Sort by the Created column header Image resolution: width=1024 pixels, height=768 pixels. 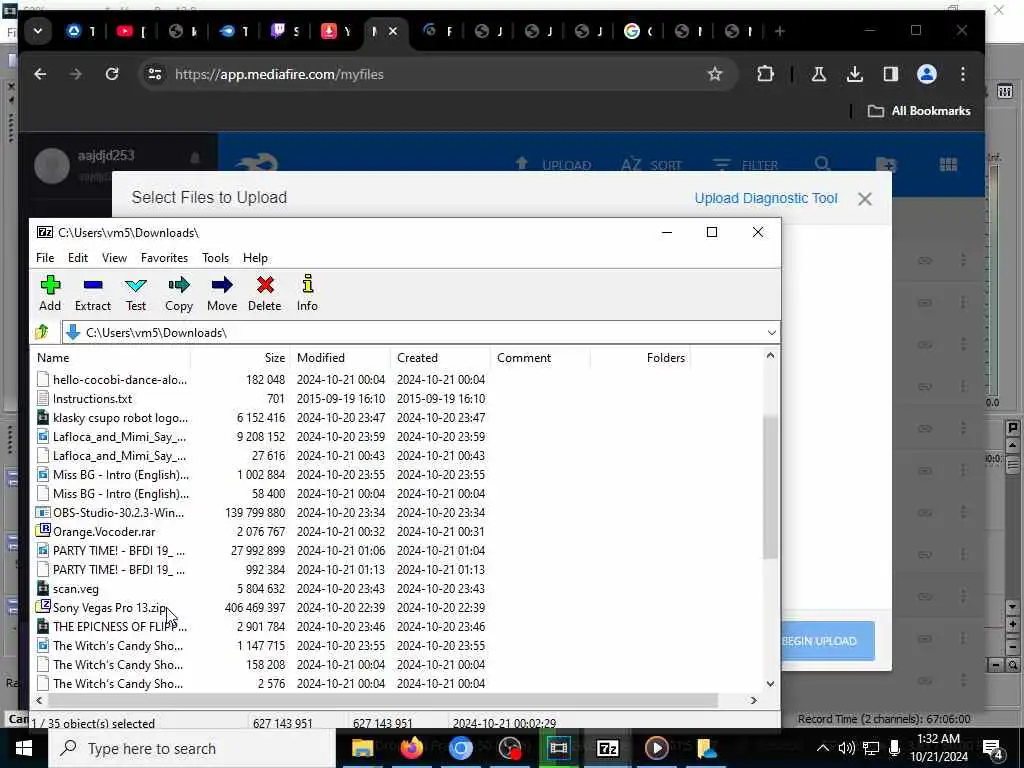pyautogui.click(x=440, y=358)
